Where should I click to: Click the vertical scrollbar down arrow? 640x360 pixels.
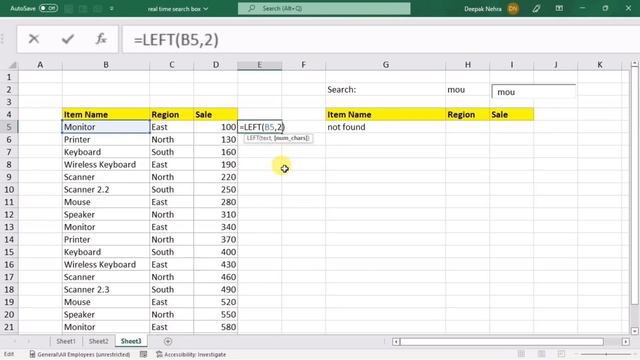634,331
